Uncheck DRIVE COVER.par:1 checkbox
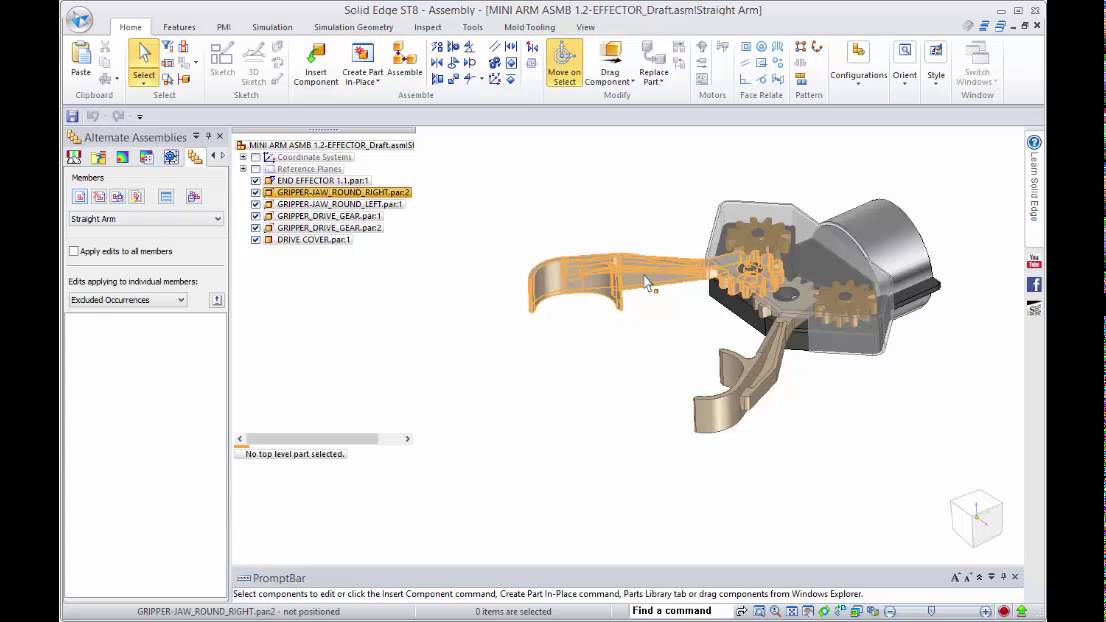This screenshot has width=1106, height=622. [255, 240]
